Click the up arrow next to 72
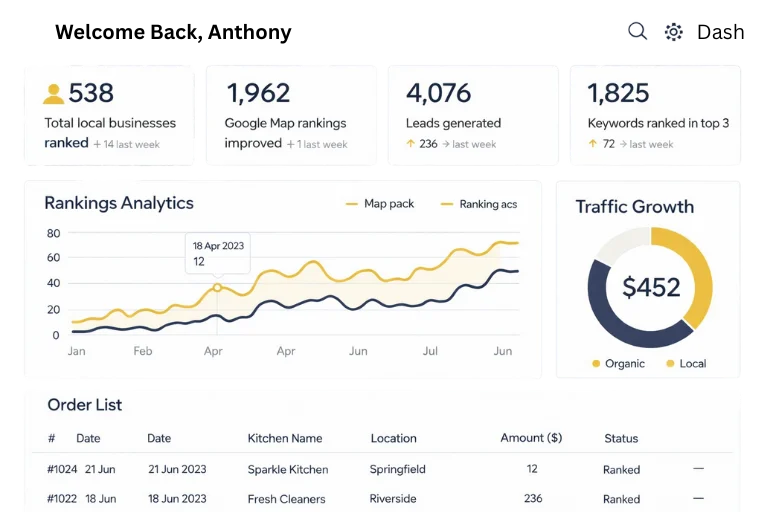Viewport: 768px width, 512px height. (593, 144)
